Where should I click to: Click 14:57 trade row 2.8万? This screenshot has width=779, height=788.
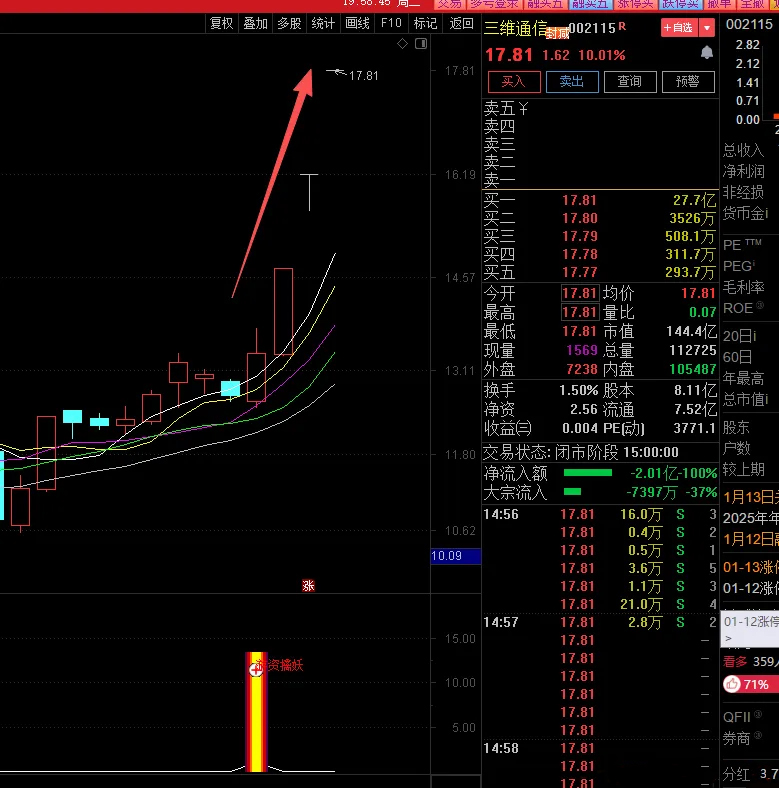point(600,622)
